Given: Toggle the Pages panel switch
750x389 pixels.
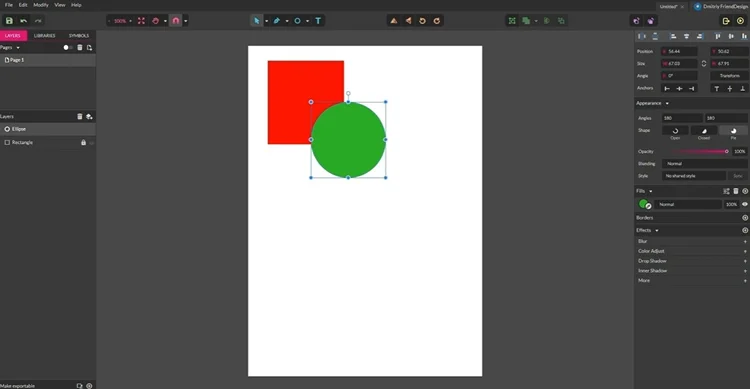Looking at the screenshot, I should (67, 47).
